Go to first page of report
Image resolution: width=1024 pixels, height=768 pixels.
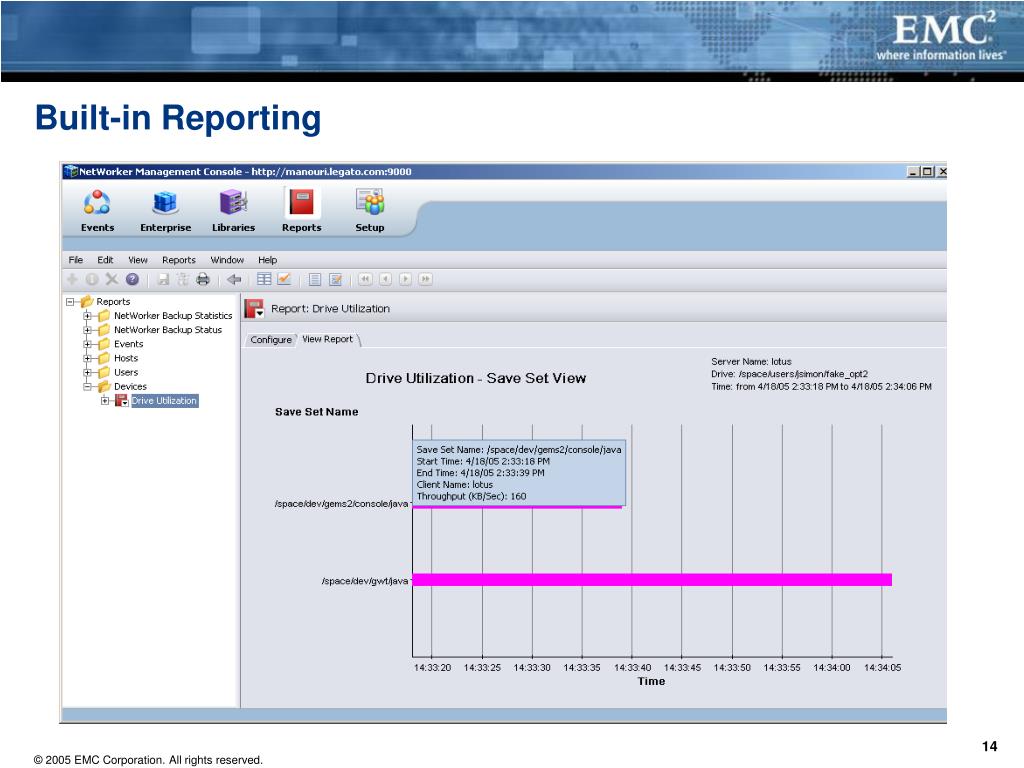365,280
